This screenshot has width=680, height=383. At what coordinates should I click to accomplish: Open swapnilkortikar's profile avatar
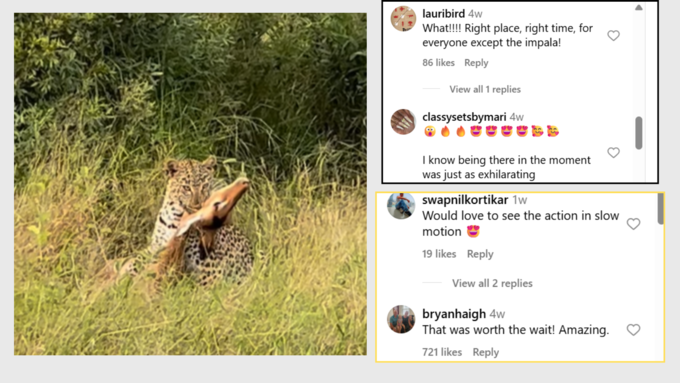coord(401,205)
